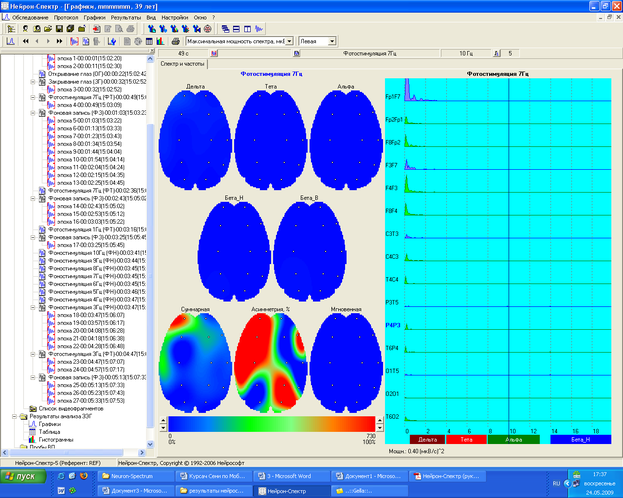Open the Обследование menu

point(30,17)
